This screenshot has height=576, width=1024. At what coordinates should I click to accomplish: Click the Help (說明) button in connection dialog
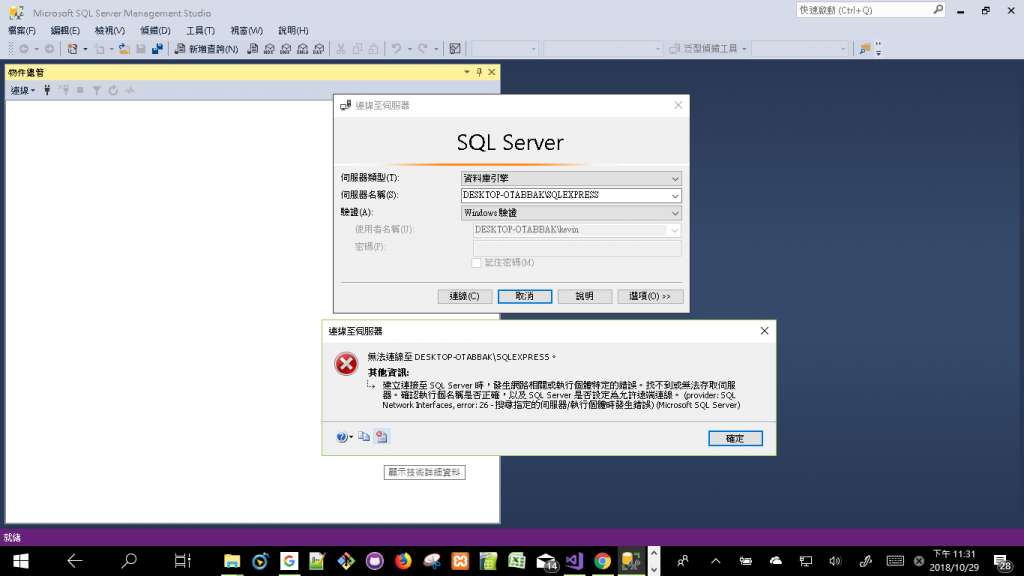[584, 296]
